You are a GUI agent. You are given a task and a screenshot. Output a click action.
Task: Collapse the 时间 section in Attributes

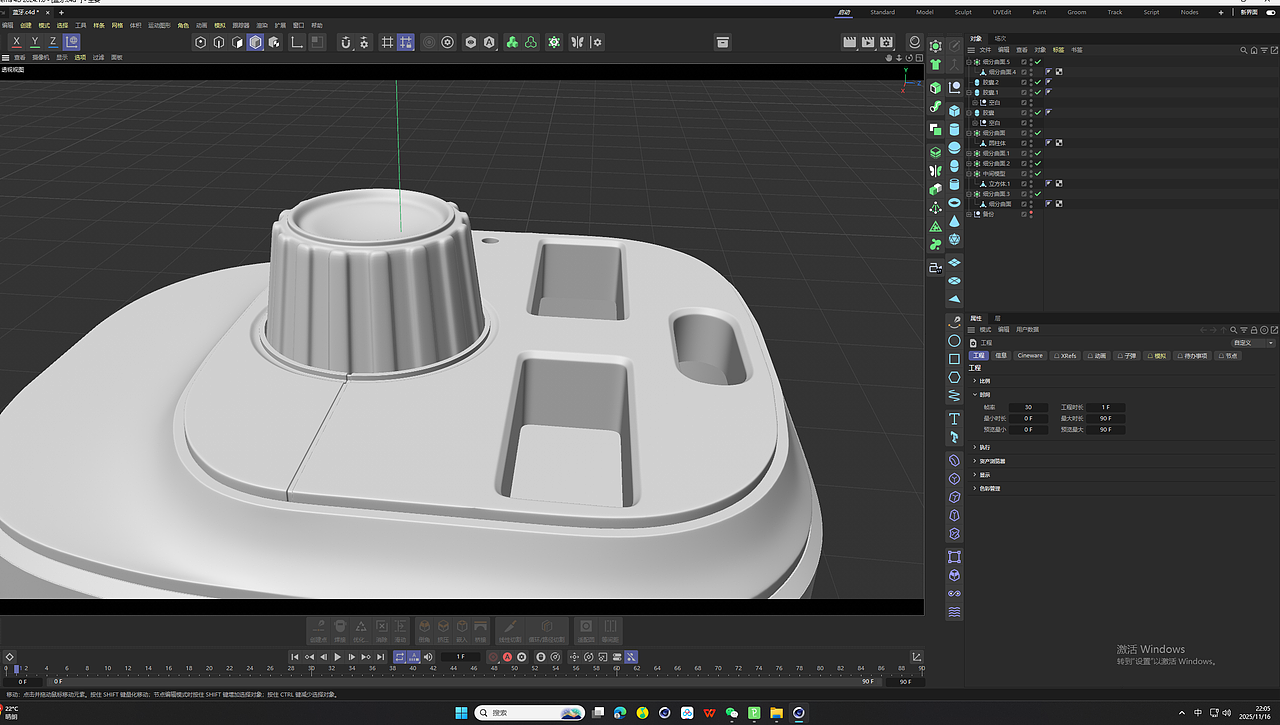pos(975,395)
